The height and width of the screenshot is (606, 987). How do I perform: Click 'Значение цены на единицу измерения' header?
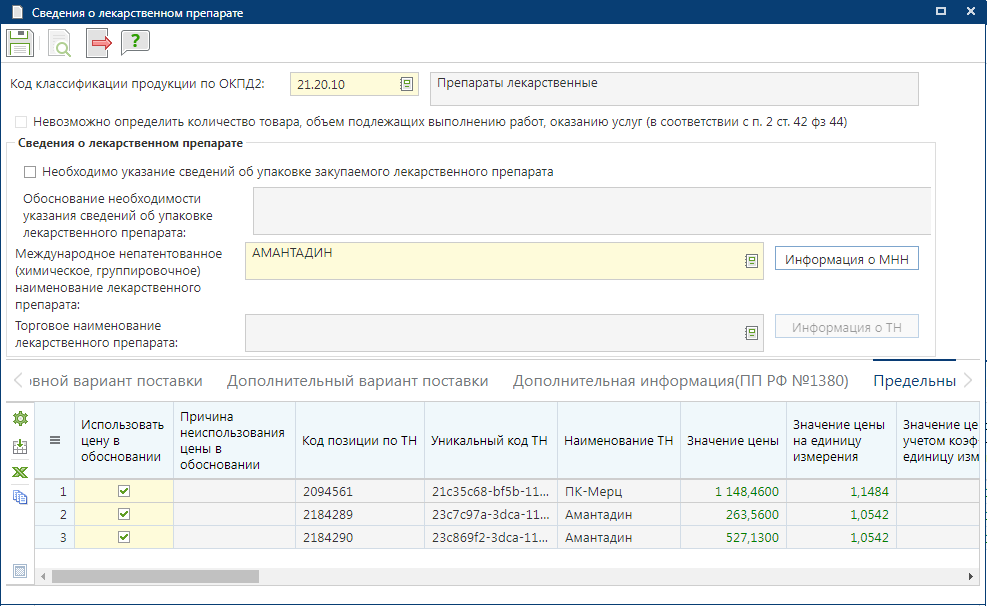tap(842, 440)
